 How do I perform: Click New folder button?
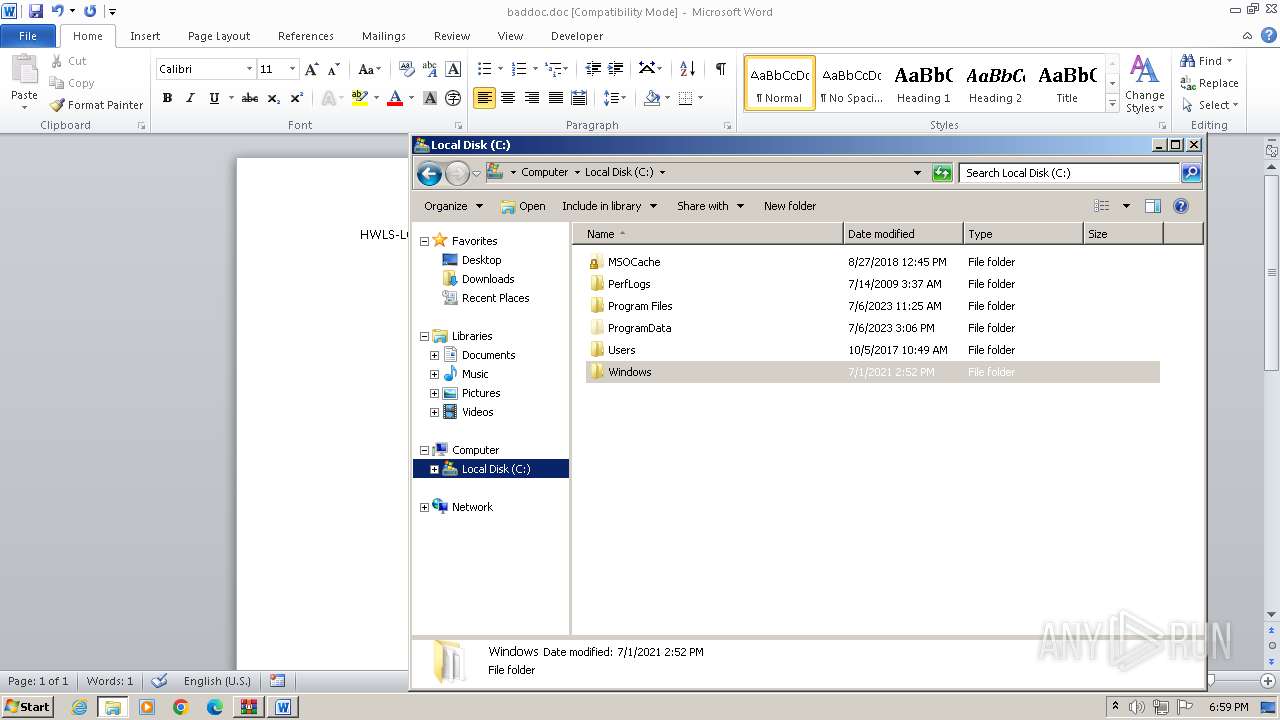[790, 206]
